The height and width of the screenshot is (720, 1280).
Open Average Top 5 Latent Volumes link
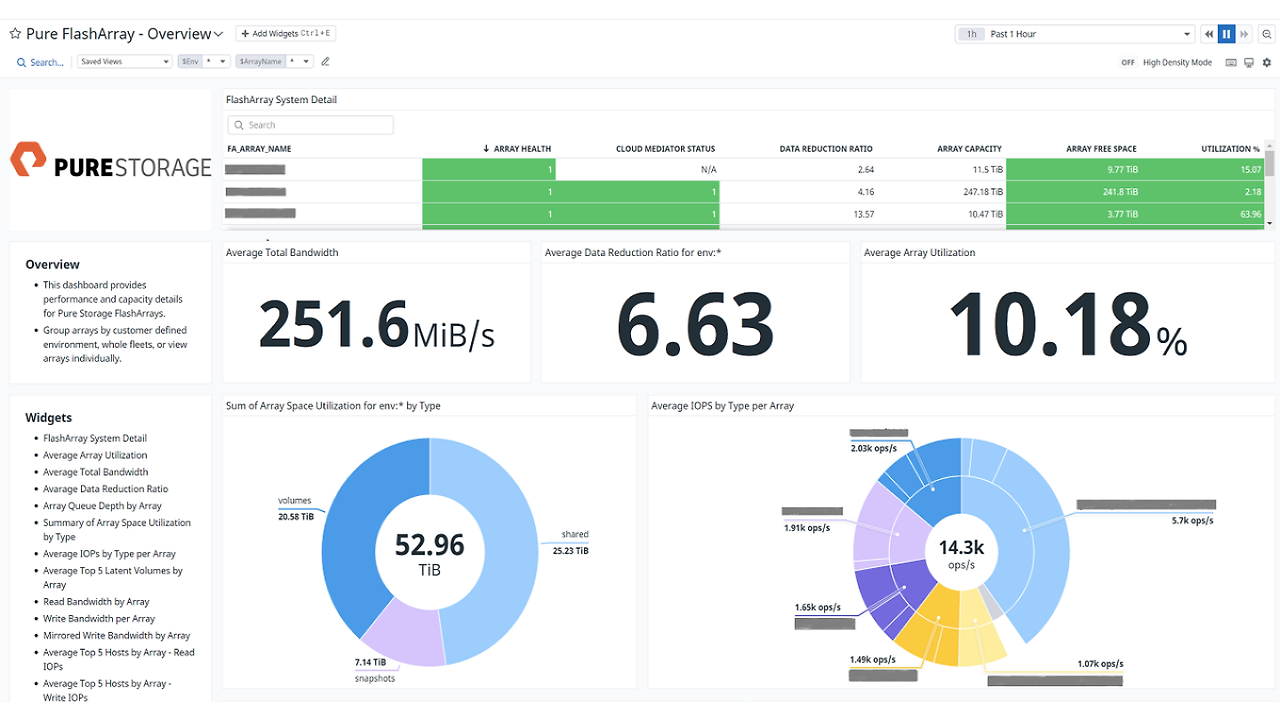[113, 578]
